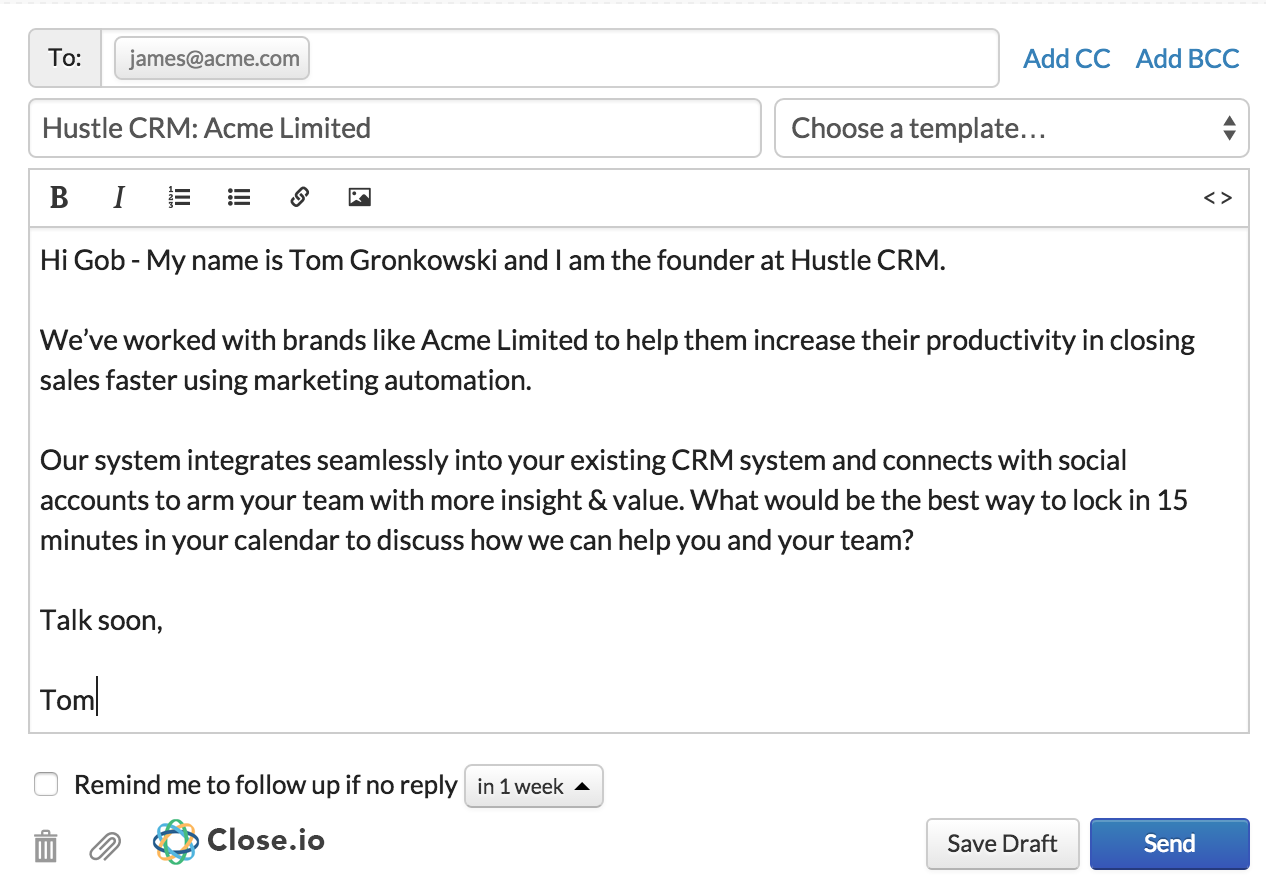
Task: Enable the follow-up reminder checkbox
Action: coord(46,785)
